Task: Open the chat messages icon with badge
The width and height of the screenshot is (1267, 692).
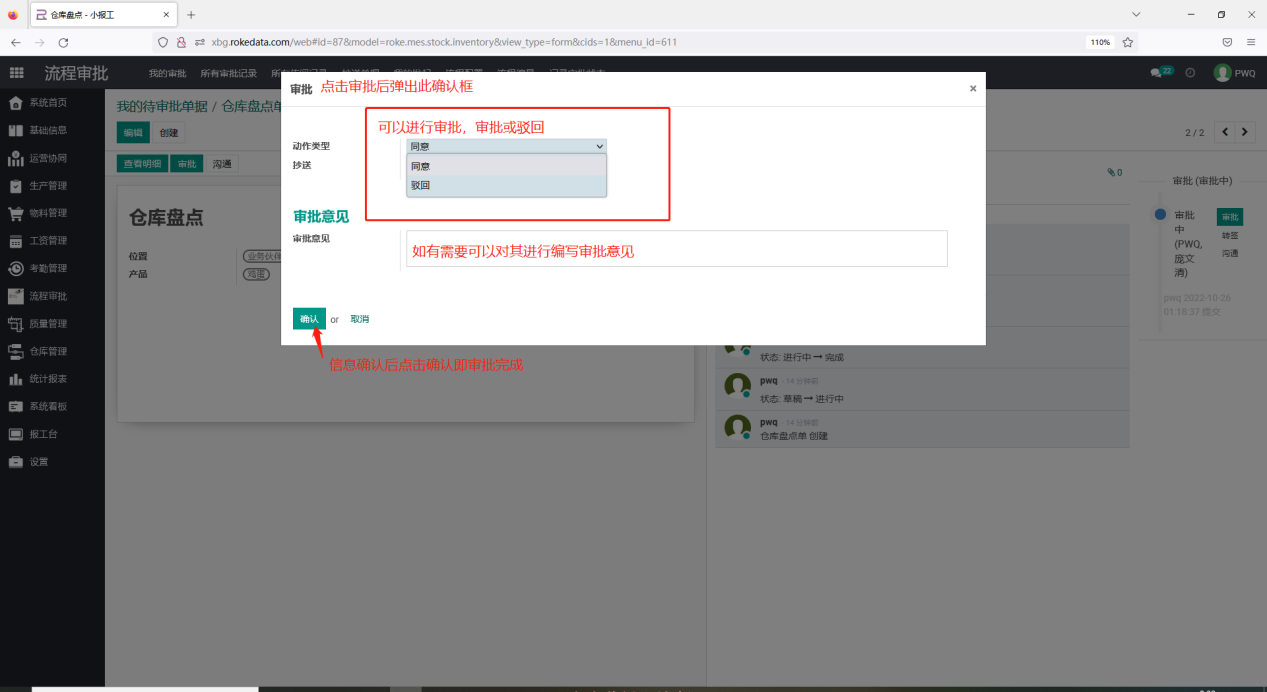Action: [x=1160, y=73]
